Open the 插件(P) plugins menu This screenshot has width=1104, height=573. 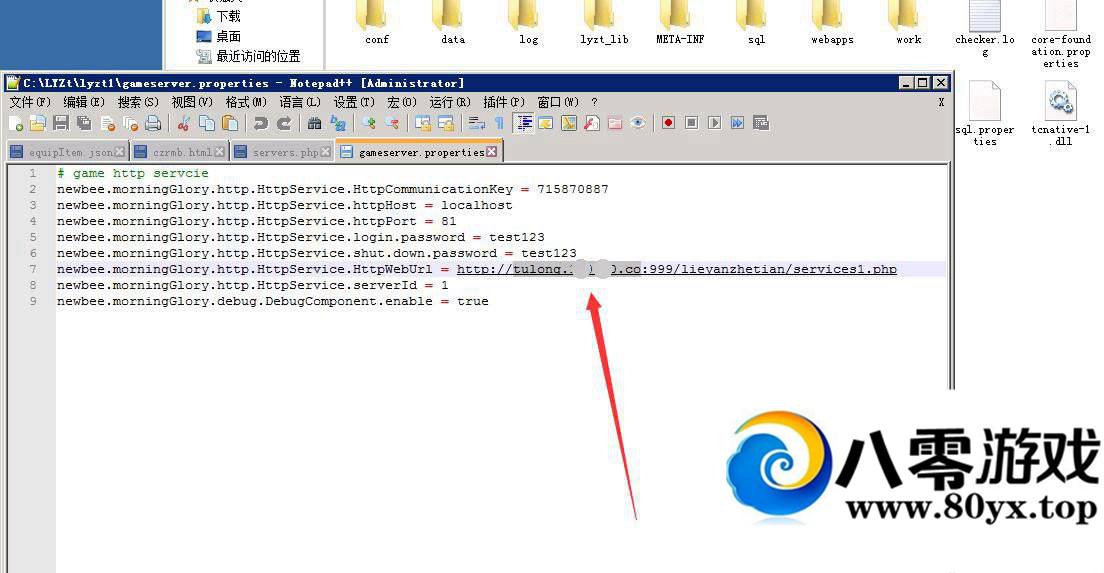[x=503, y=102]
